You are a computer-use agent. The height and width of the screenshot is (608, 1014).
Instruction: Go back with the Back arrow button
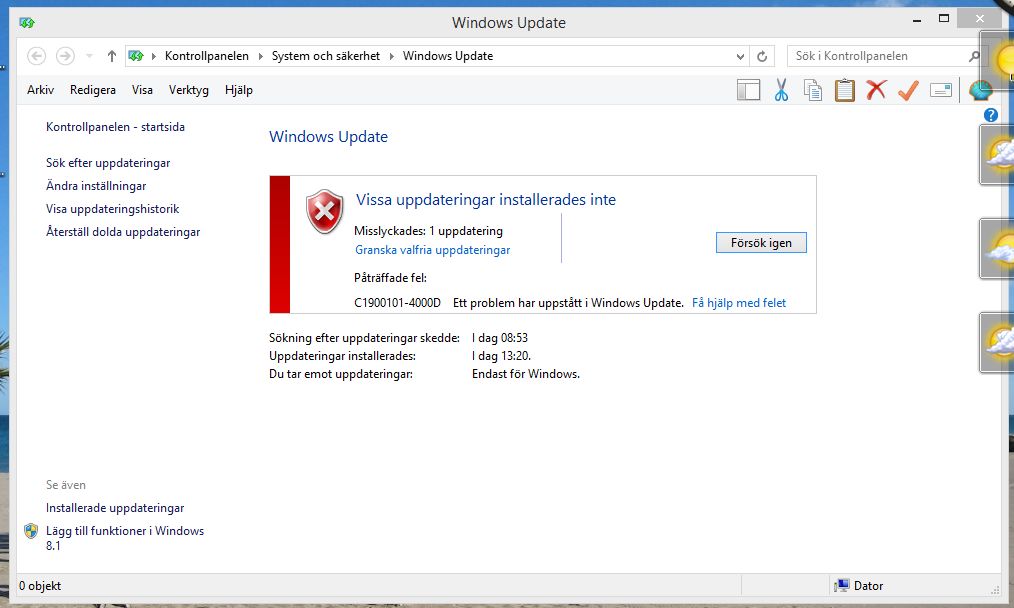(x=37, y=56)
